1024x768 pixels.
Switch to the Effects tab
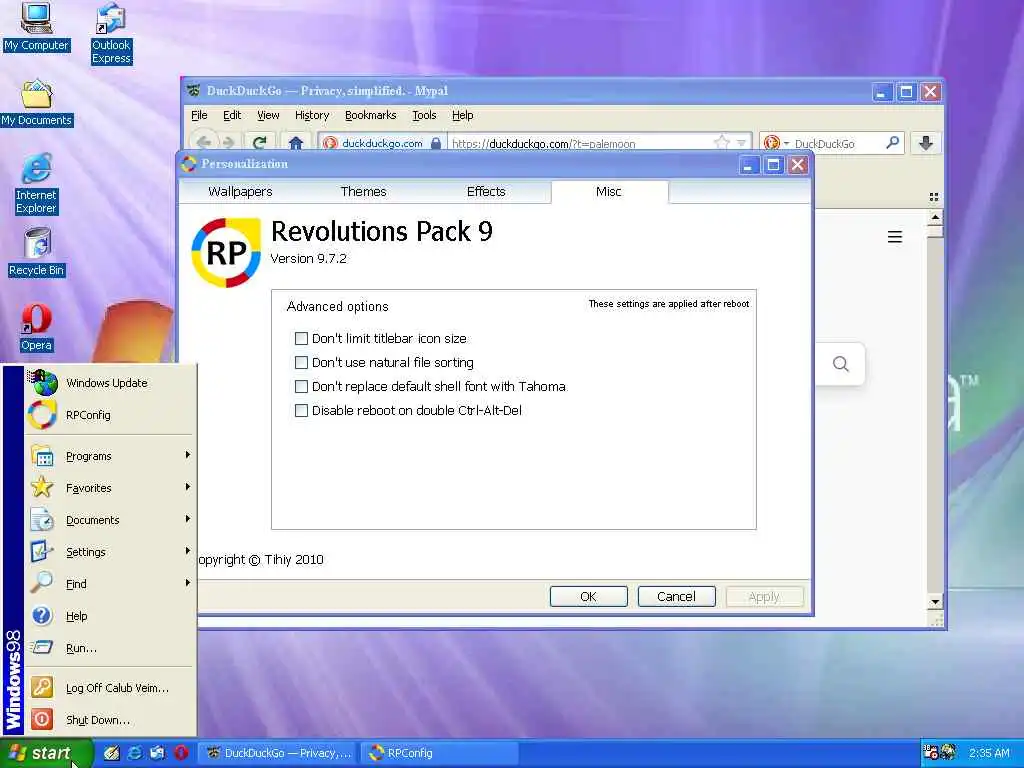click(x=486, y=191)
